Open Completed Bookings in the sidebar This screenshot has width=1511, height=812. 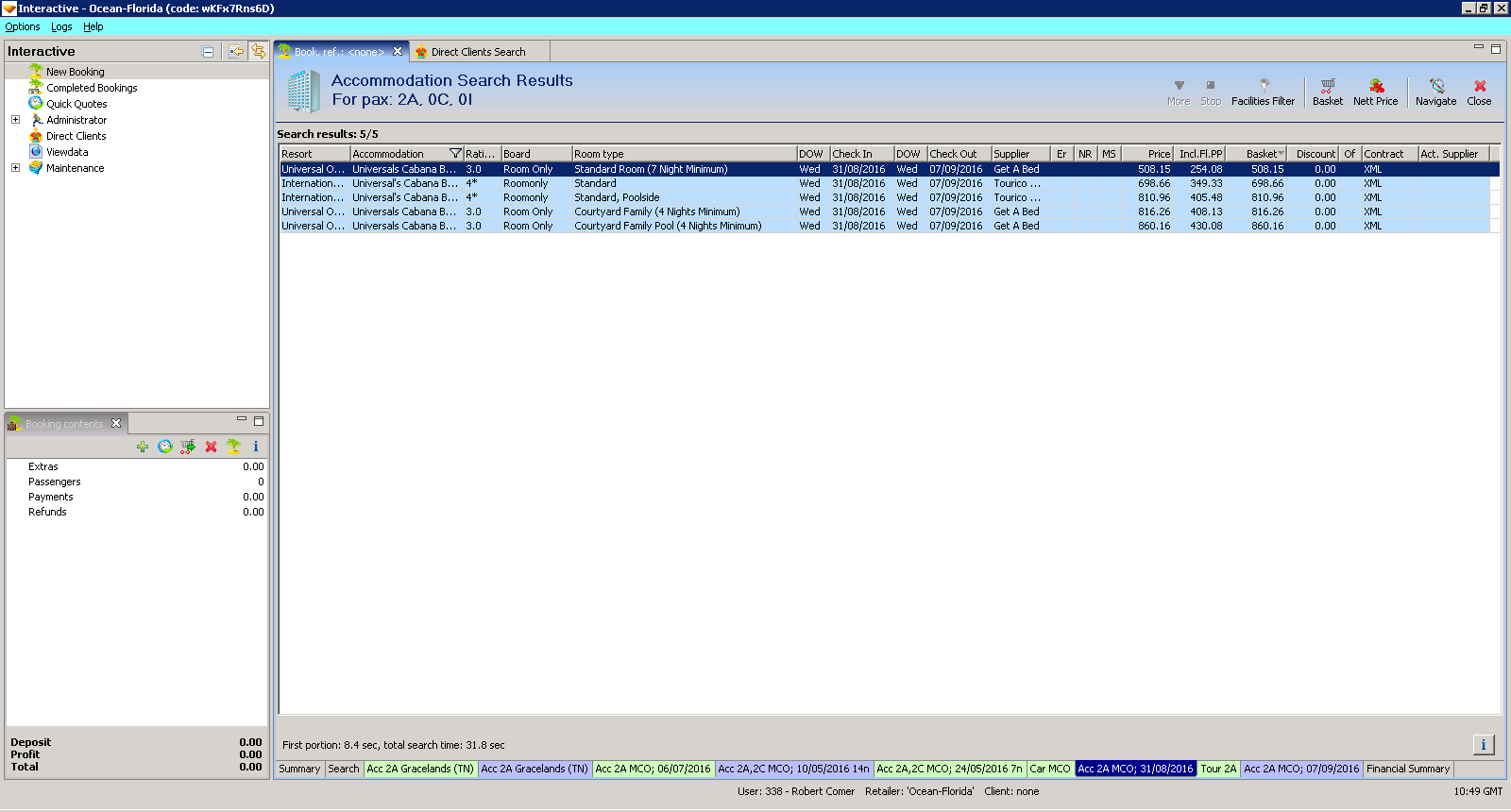[x=92, y=88]
